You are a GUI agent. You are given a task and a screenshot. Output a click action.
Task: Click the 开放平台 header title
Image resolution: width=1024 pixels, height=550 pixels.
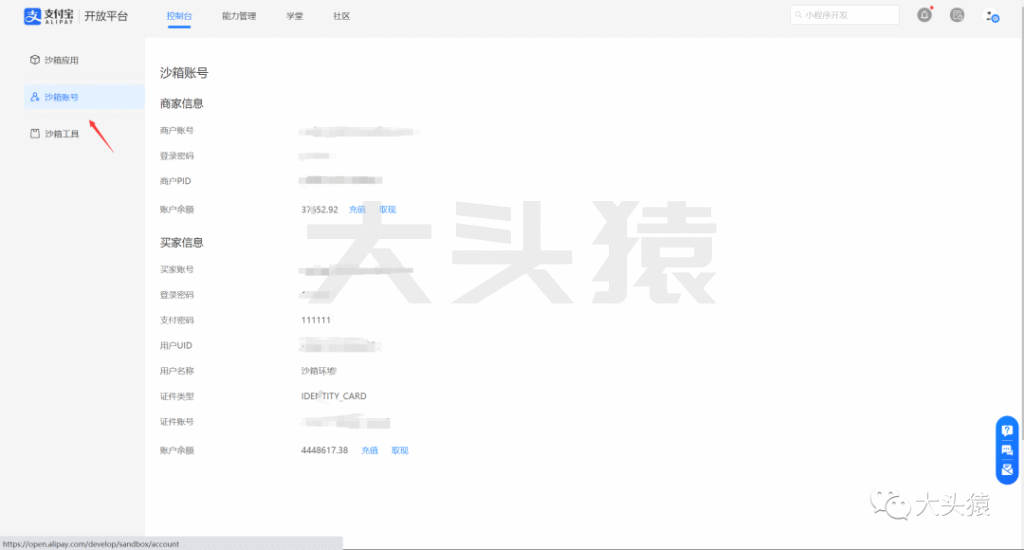point(106,16)
